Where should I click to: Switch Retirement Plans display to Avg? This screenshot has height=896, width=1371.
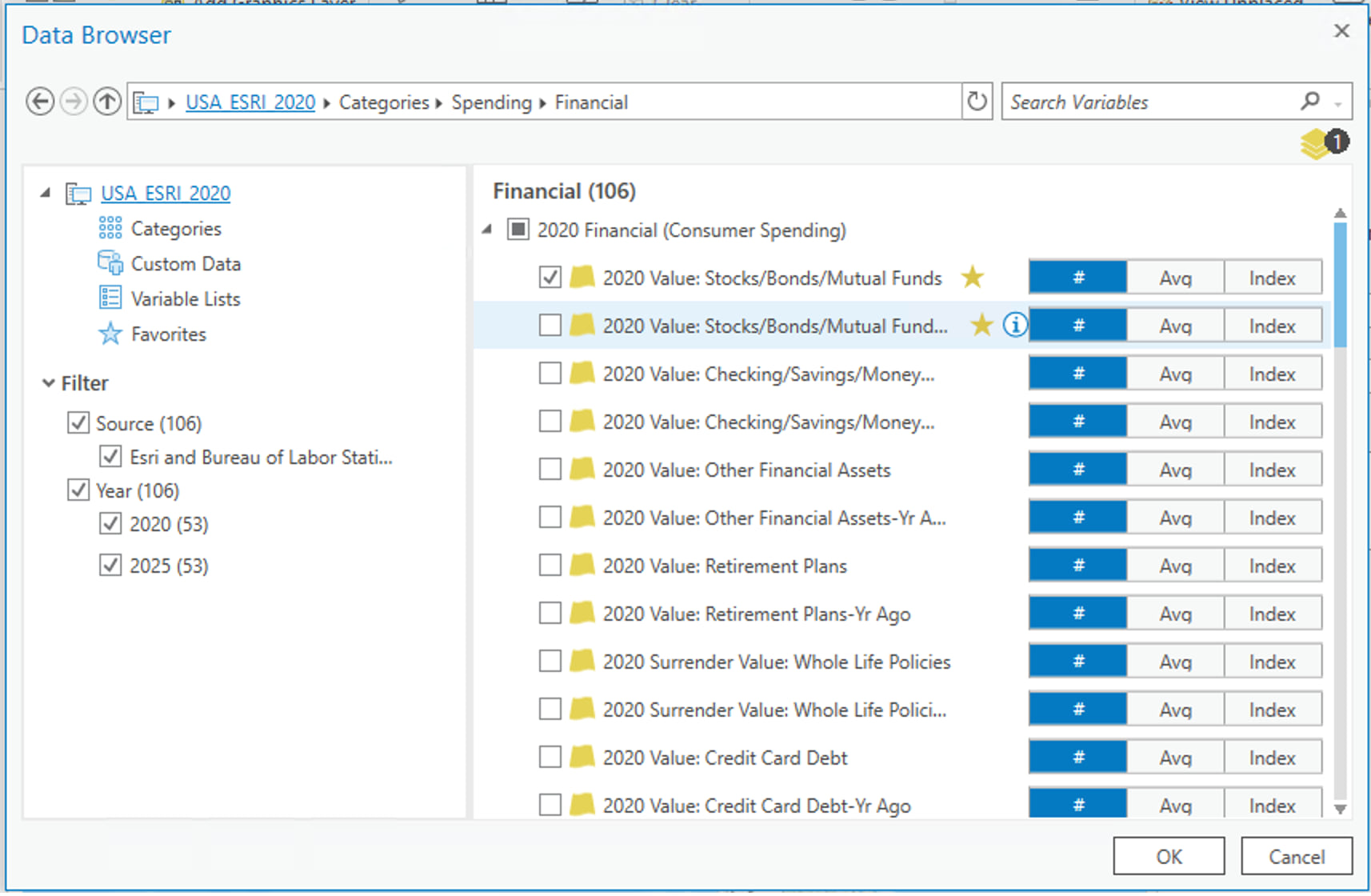click(x=1174, y=565)
